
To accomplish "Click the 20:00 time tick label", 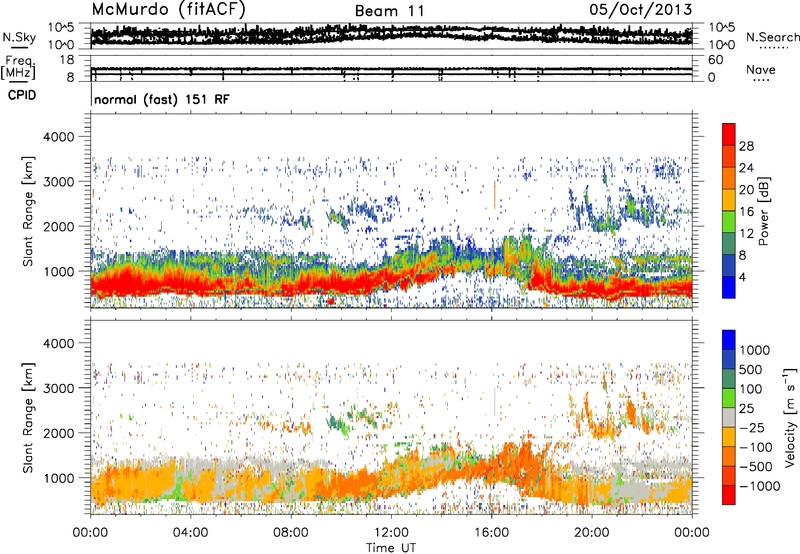I will point(592,533).
